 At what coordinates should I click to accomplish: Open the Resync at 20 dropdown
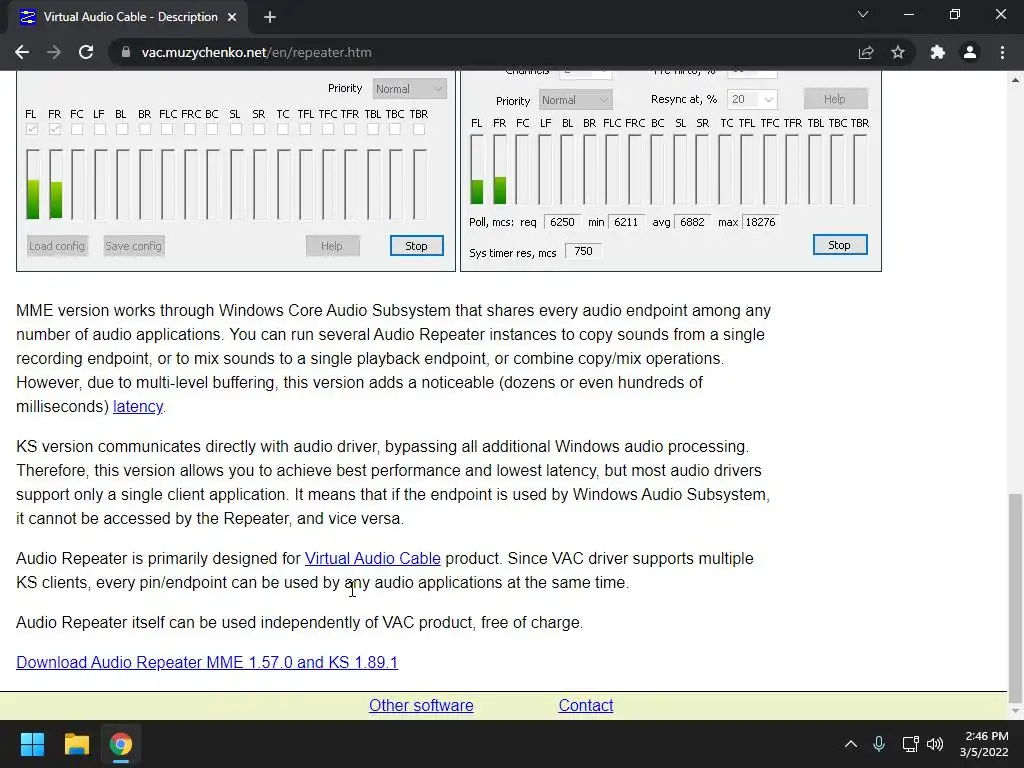(x=752, y=99)
